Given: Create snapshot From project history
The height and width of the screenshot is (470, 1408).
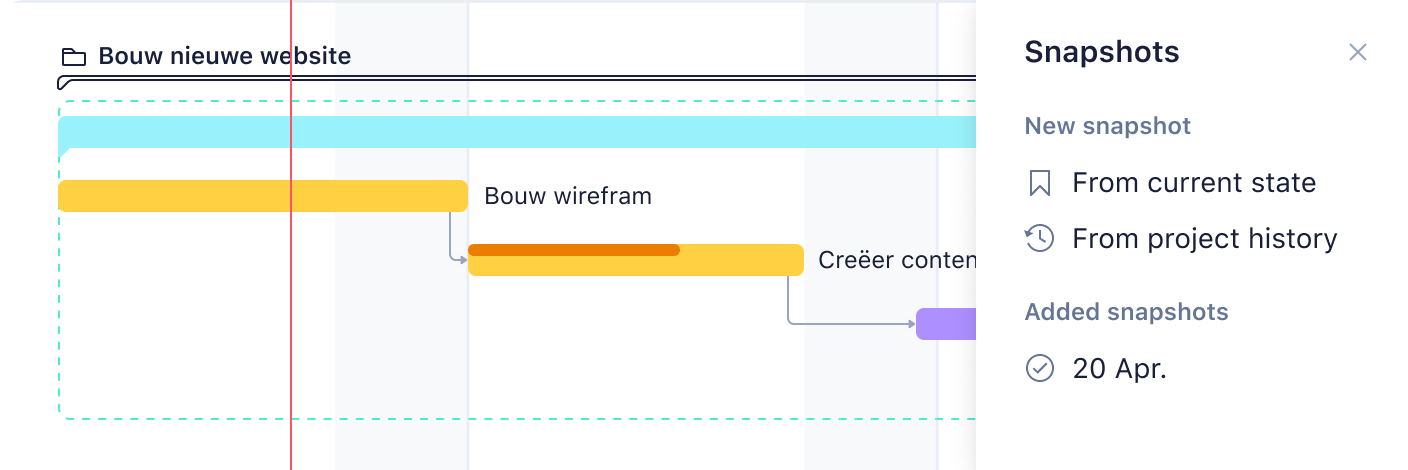Looking at the screenshot, I should (x=1204, y=239).
